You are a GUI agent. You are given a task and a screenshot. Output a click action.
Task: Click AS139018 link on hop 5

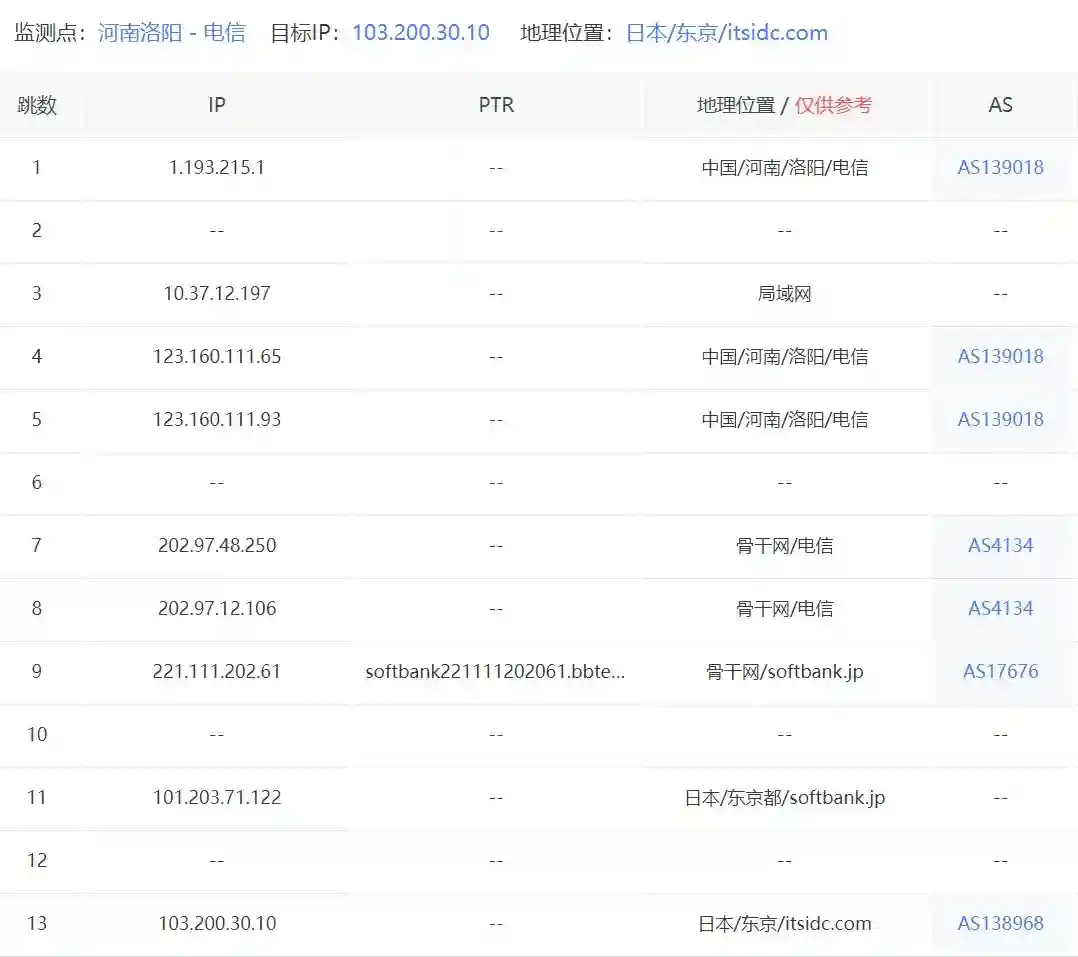point(1000,420)
